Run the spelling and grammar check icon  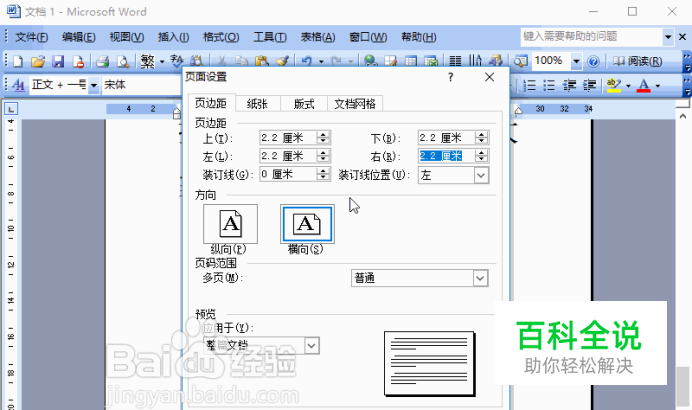[x=177, y=60]
